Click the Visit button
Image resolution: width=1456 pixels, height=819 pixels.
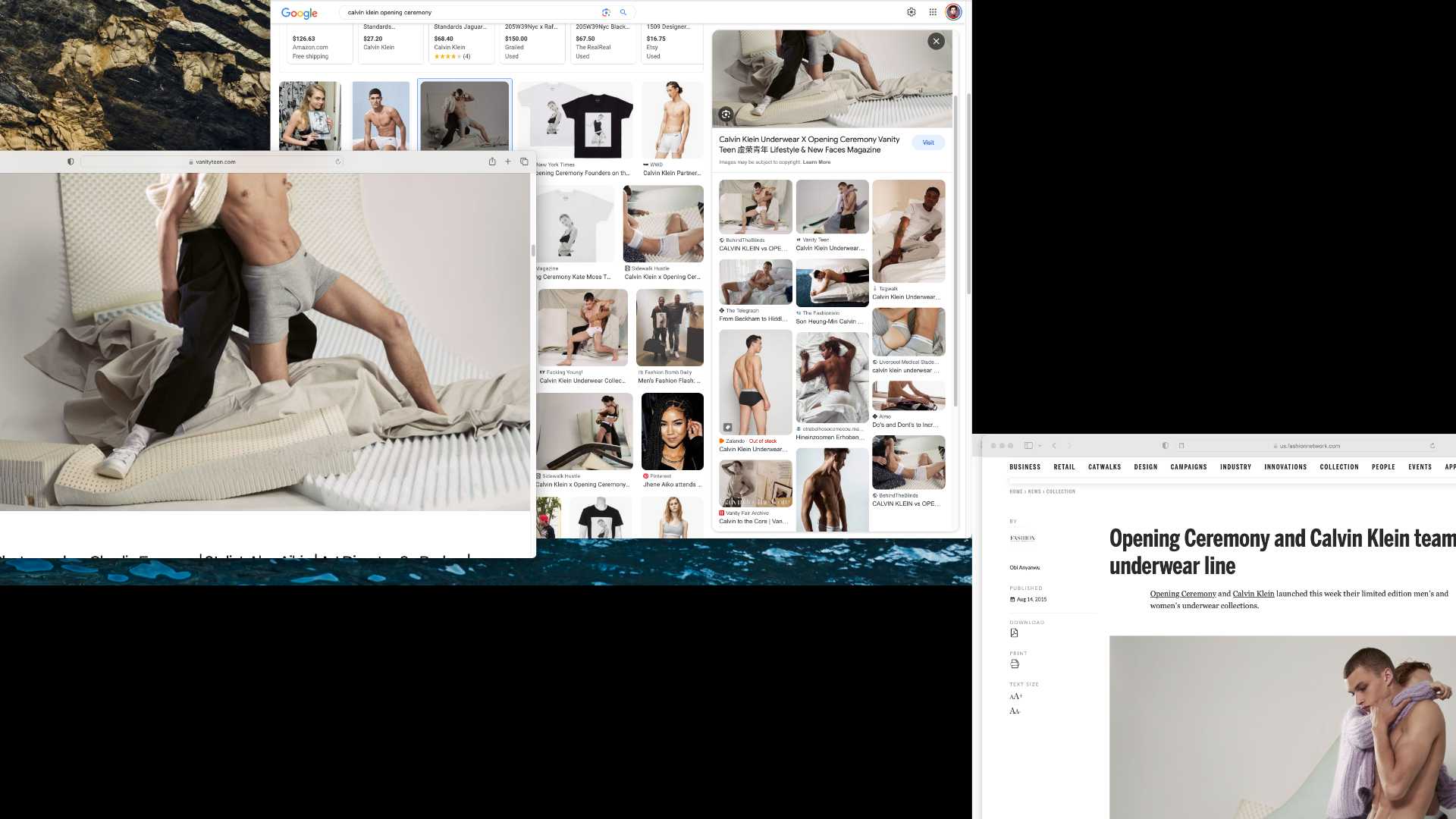928,143
